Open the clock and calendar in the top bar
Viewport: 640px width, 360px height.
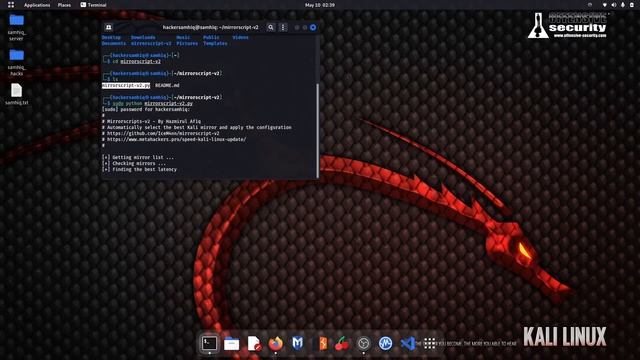[320, 5]
